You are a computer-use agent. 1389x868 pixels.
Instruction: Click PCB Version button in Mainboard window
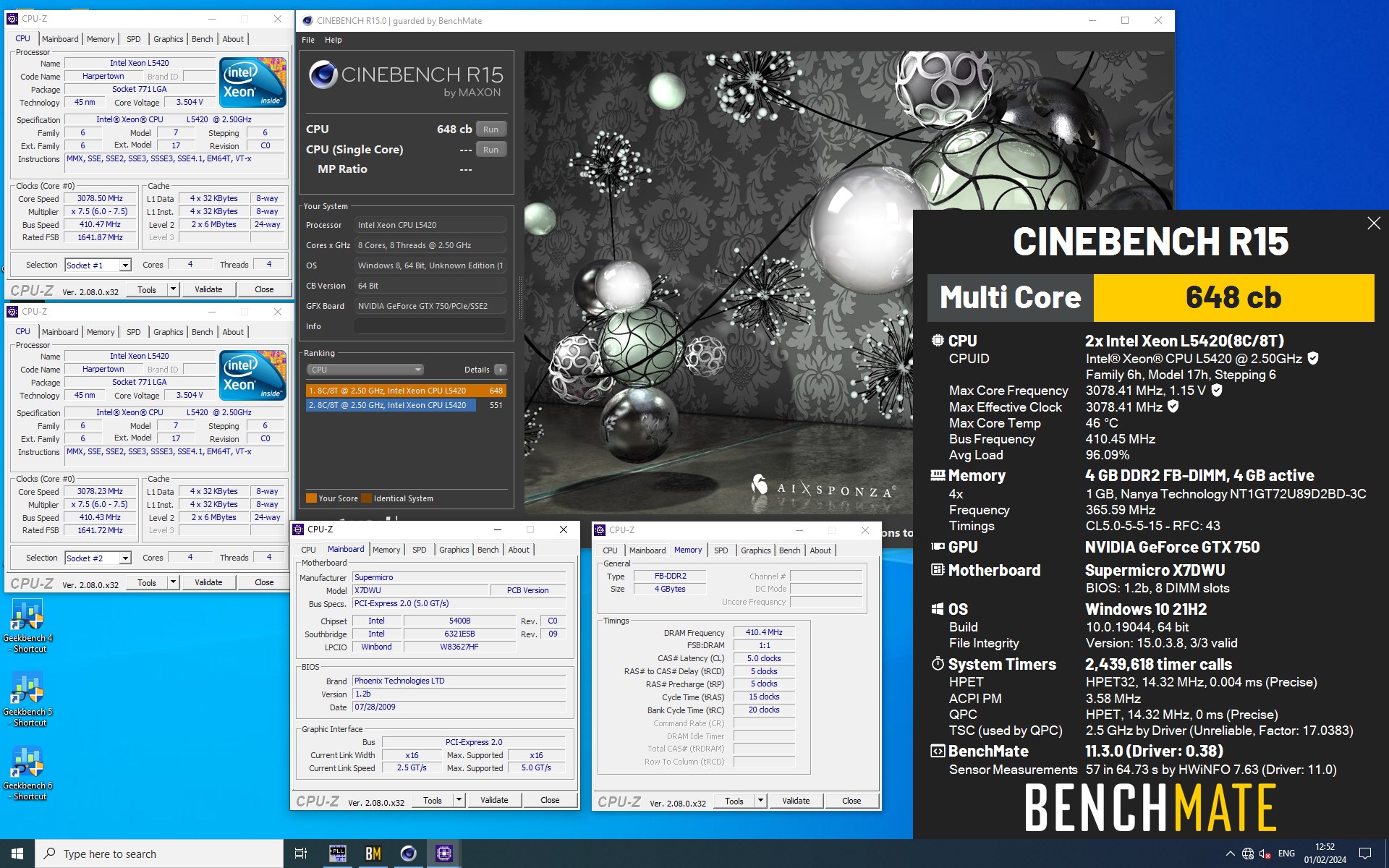(x=527, y=590)
